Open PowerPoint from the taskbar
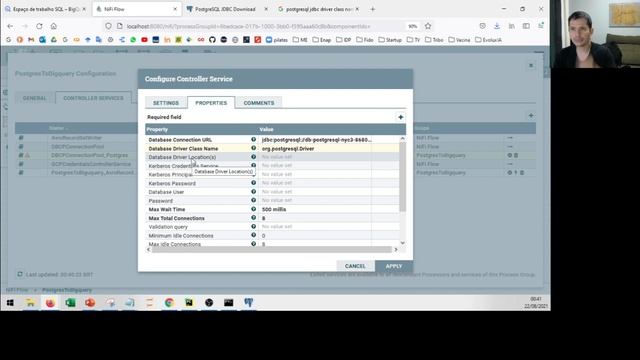 (x=90, y=302)
